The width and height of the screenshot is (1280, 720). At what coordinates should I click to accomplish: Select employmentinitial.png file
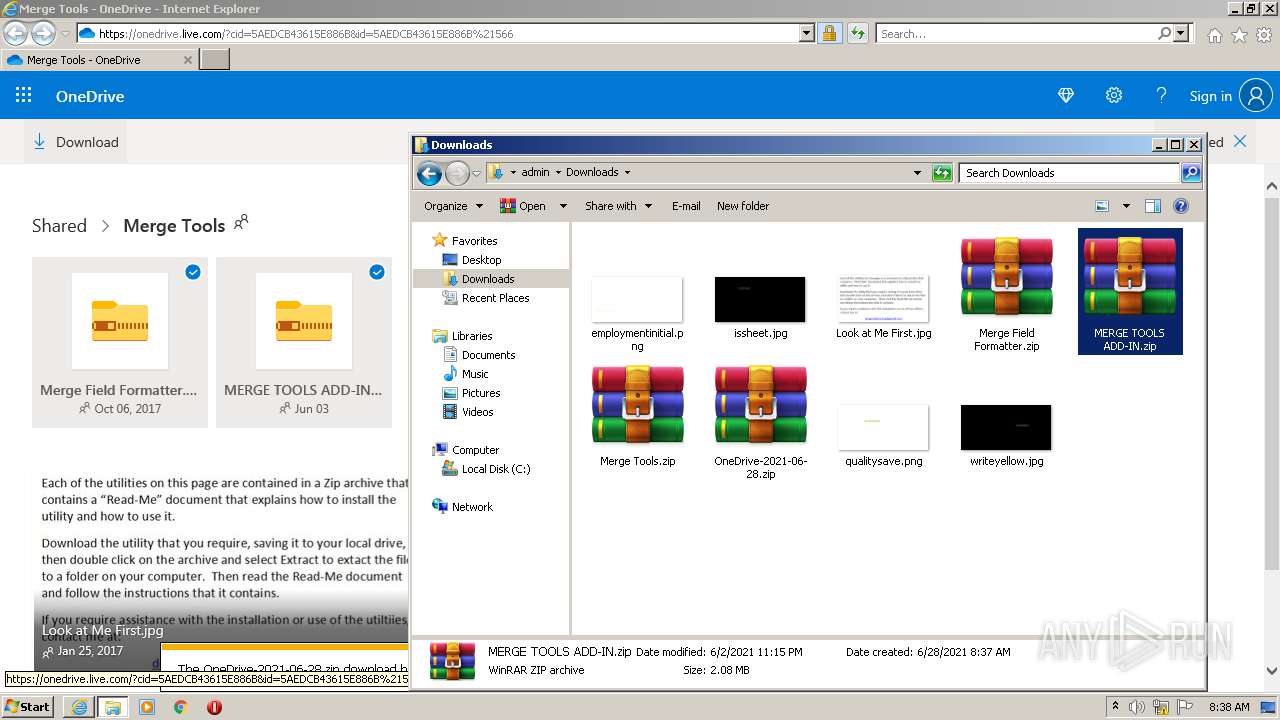(x=637, y=313)
